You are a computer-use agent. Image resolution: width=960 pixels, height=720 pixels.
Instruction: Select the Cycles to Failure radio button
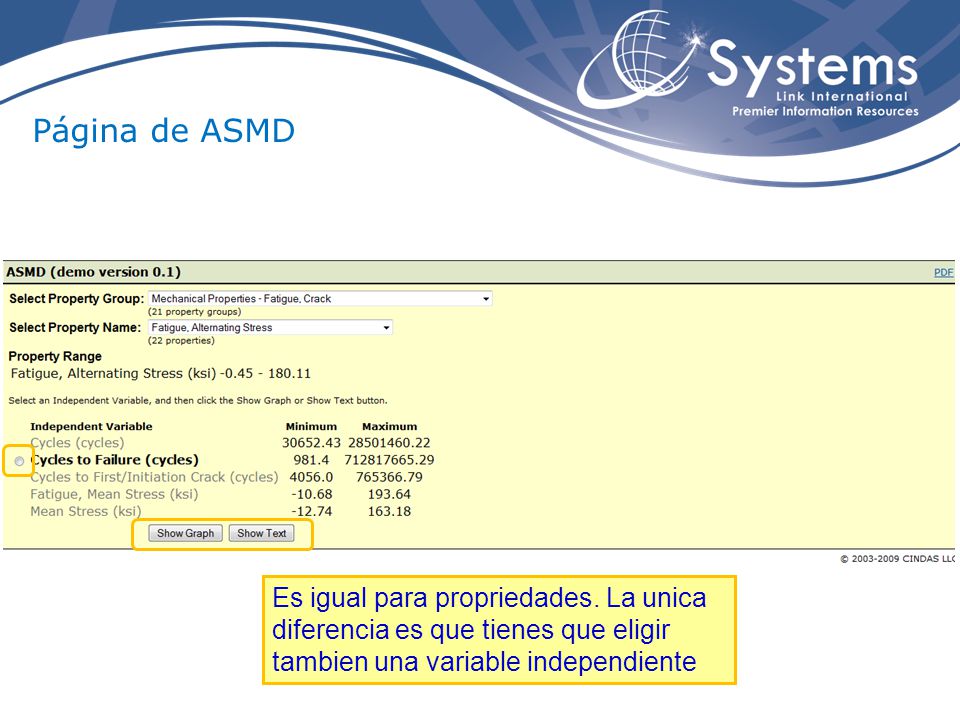coord(20,461)
